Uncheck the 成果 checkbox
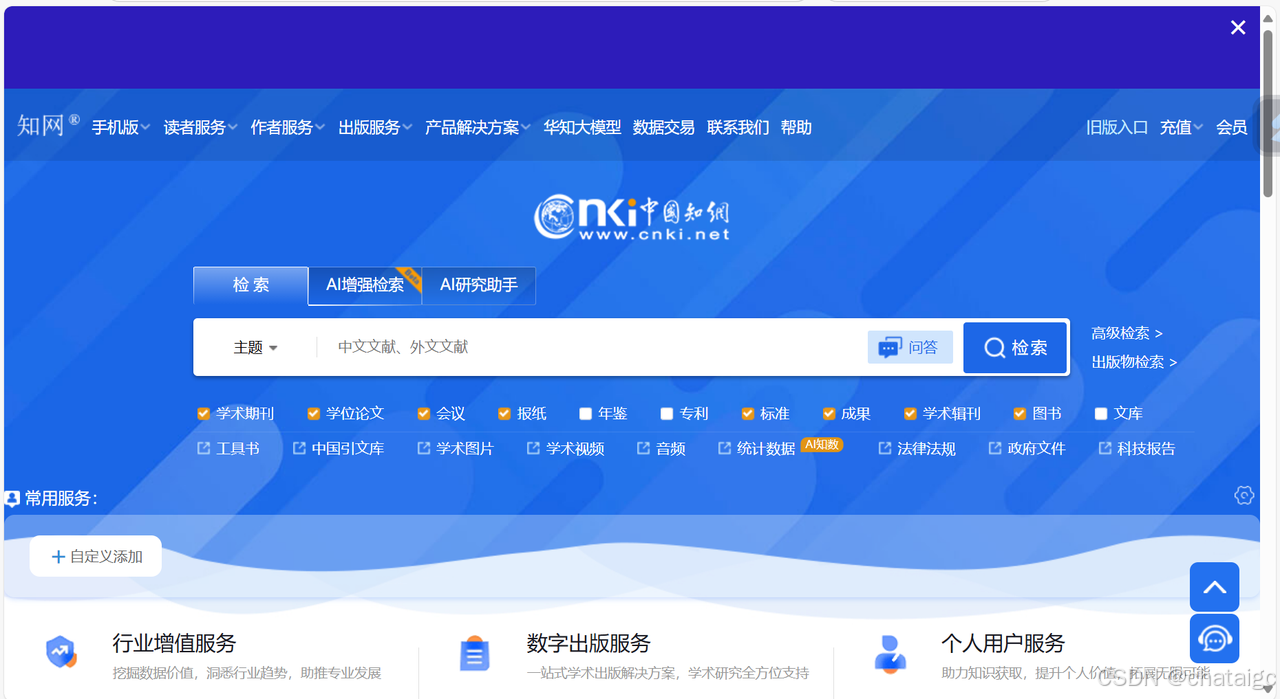 point(829,413)
